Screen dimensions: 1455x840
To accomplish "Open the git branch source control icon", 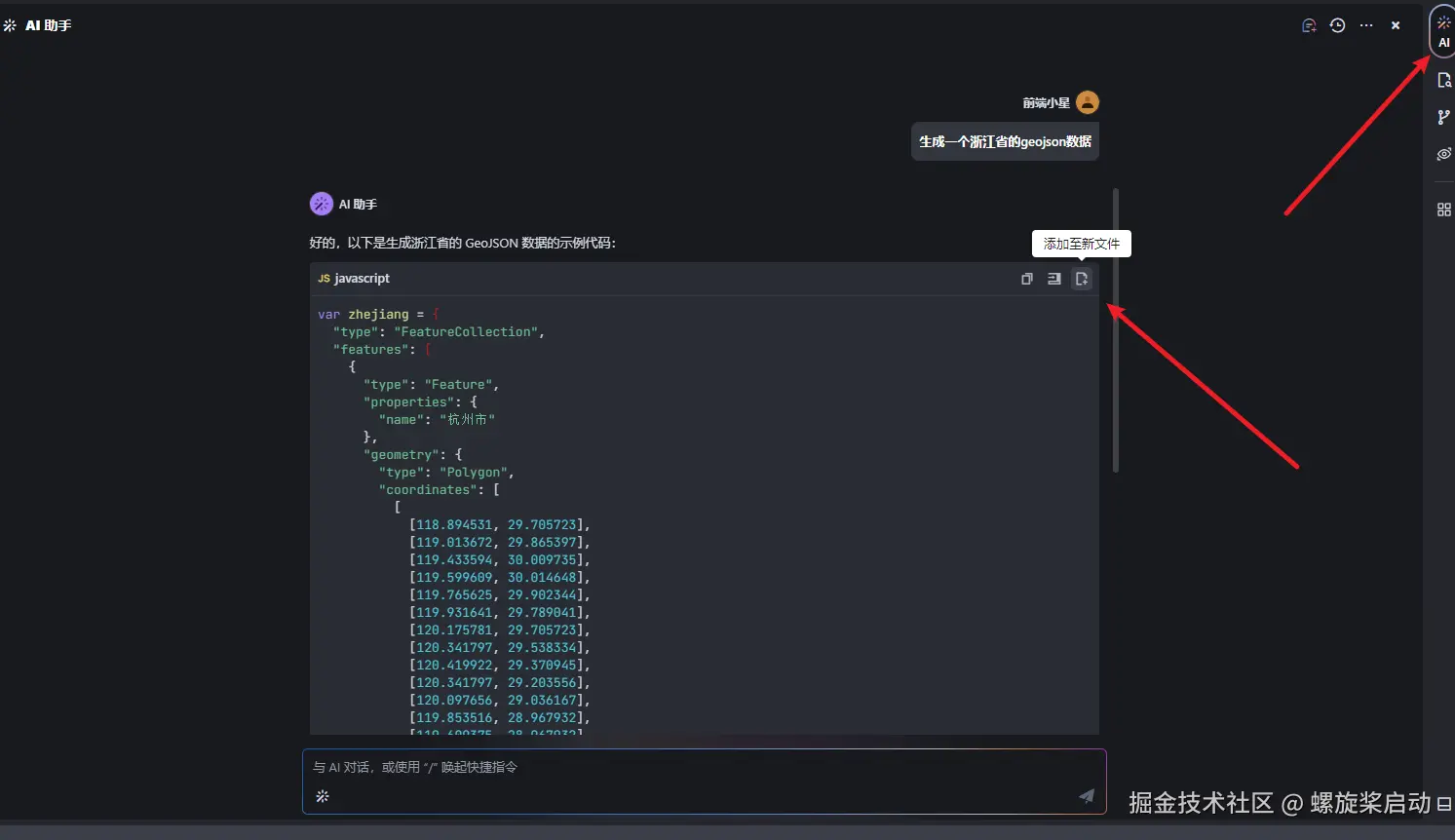I will (1444, 117).
